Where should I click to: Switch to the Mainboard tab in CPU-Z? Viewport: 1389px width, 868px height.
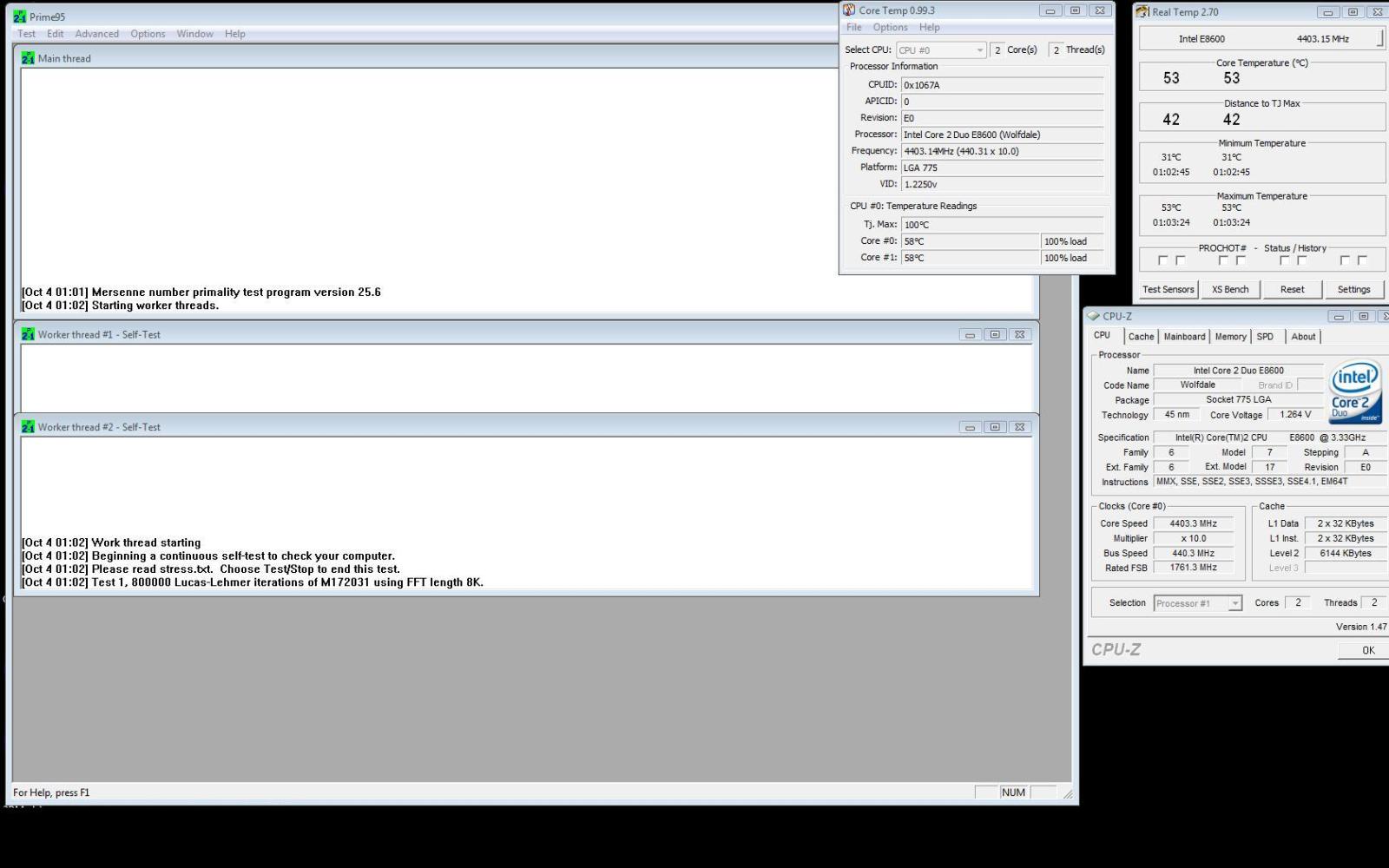point(1184,337)
